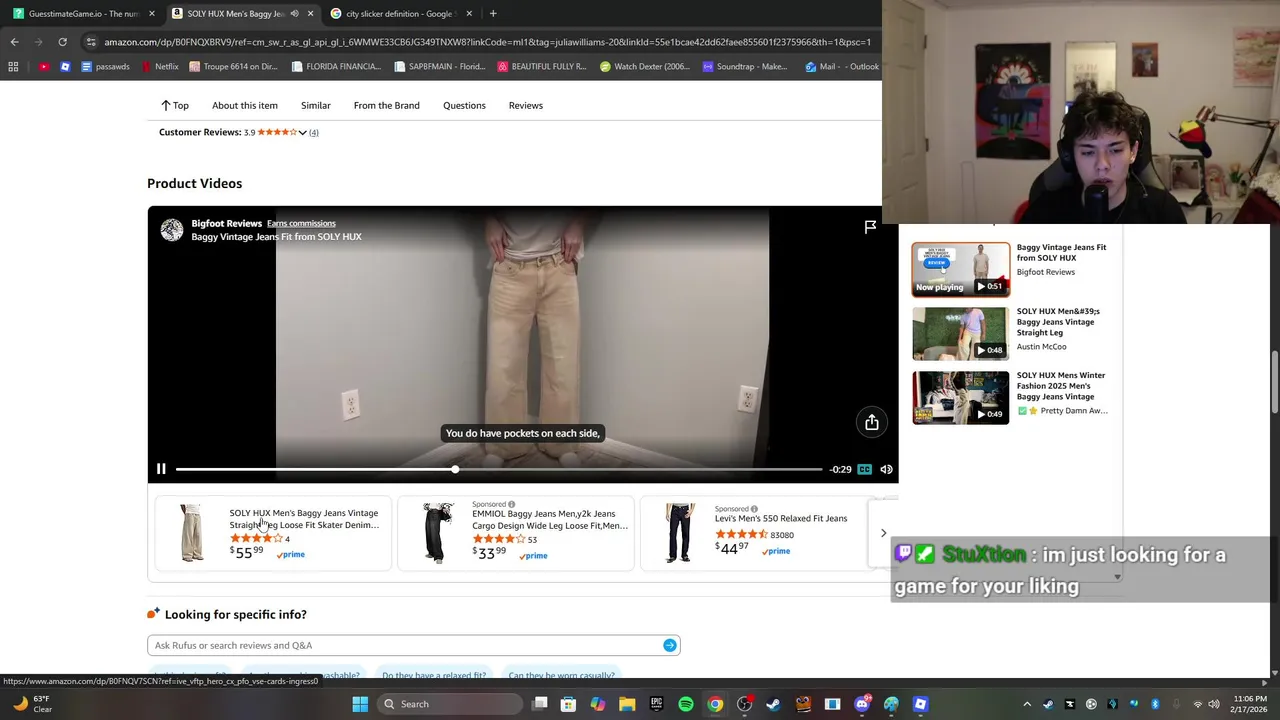Open the Windows Start menu
Screen dimensions: 1280x720
point(360,704)
